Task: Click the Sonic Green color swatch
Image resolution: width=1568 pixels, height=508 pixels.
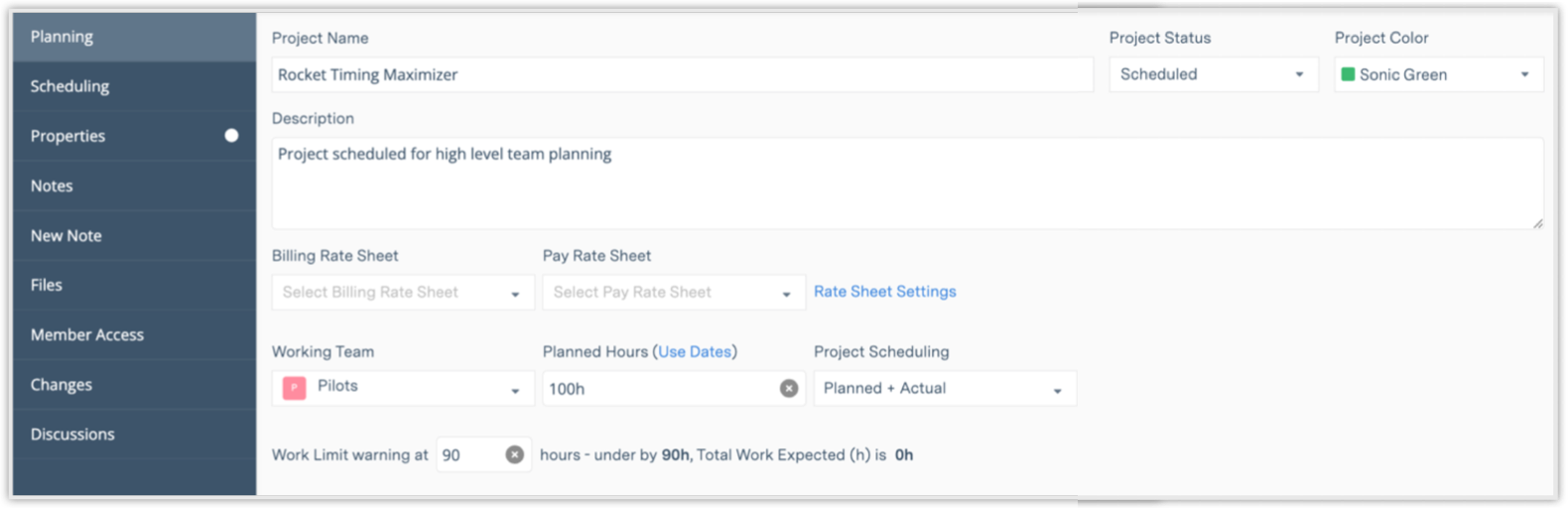Action: [x=1348, y=74]
